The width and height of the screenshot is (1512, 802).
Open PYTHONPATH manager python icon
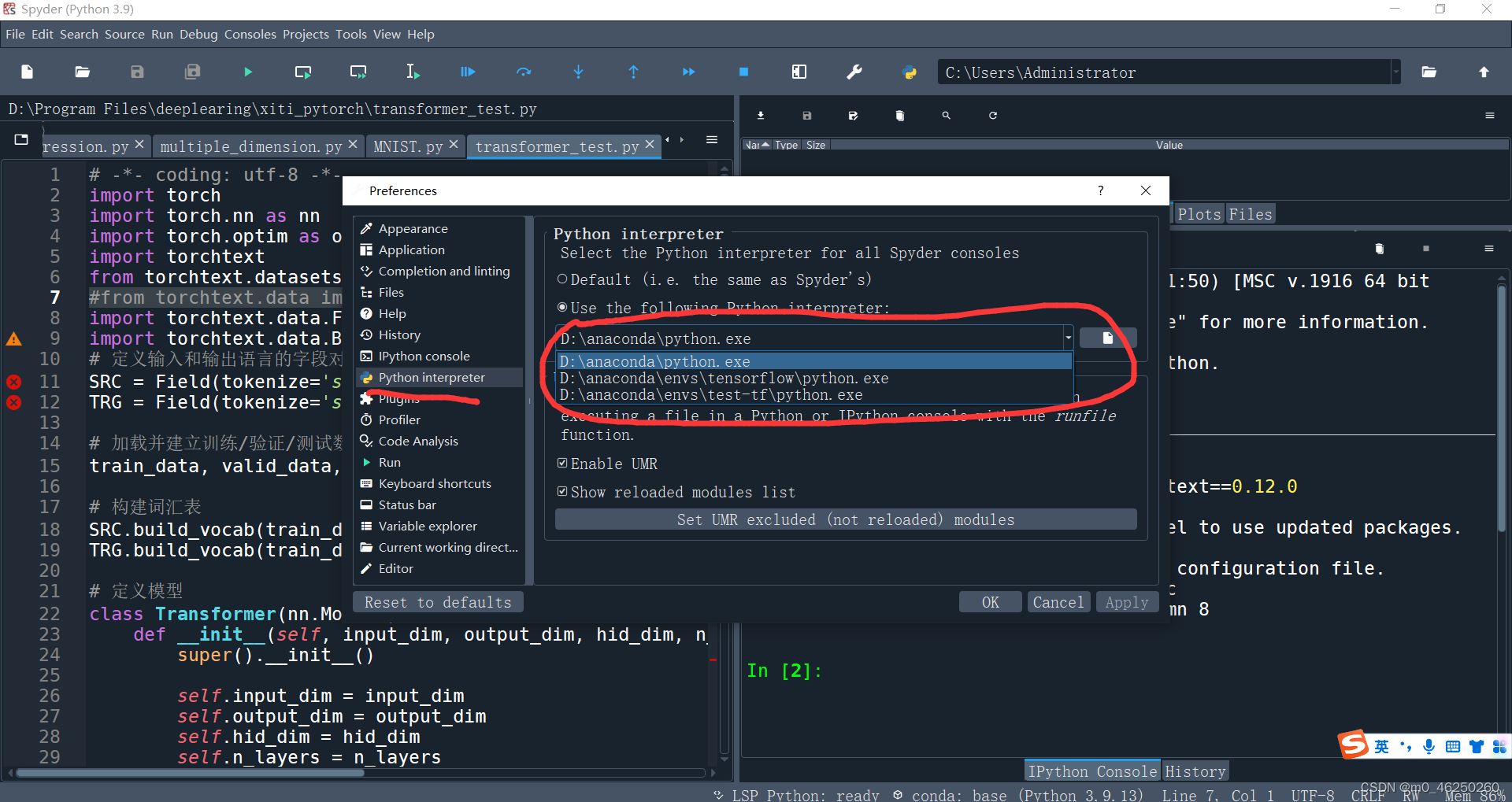[x=910, y=72]
